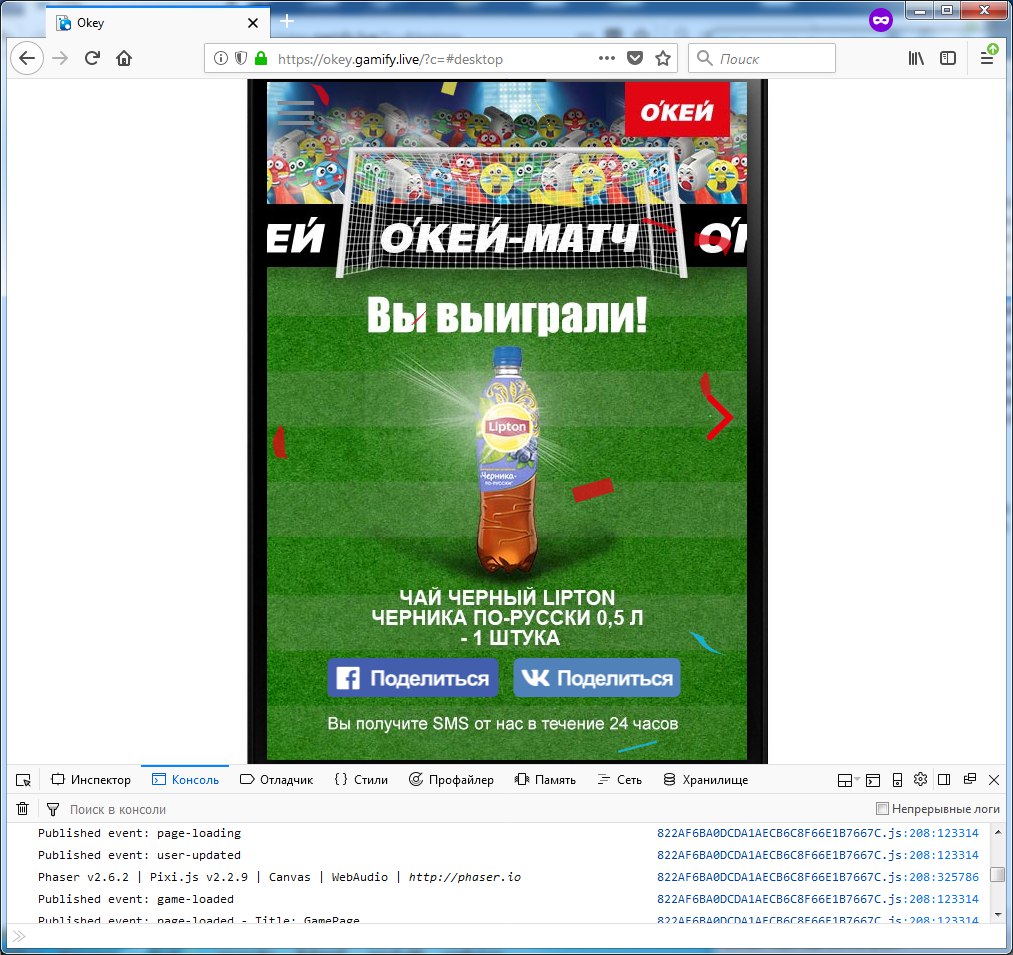Open page actions three-dot menu
Image resolution: width=1013 pixels, height=955 pixels.
tap(607, 58)
